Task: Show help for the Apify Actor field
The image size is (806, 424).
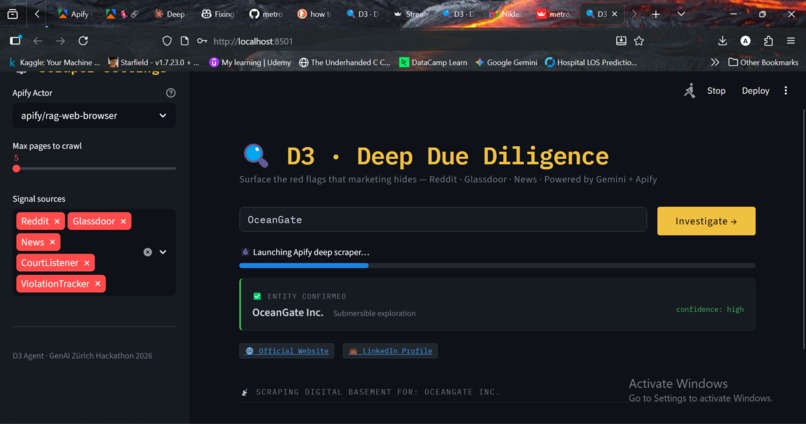Action: (x=171, y=93)
